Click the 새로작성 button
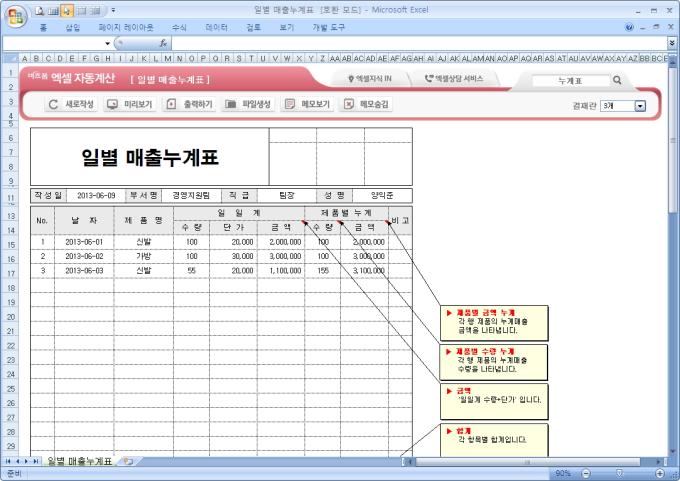 pos(71,104)
